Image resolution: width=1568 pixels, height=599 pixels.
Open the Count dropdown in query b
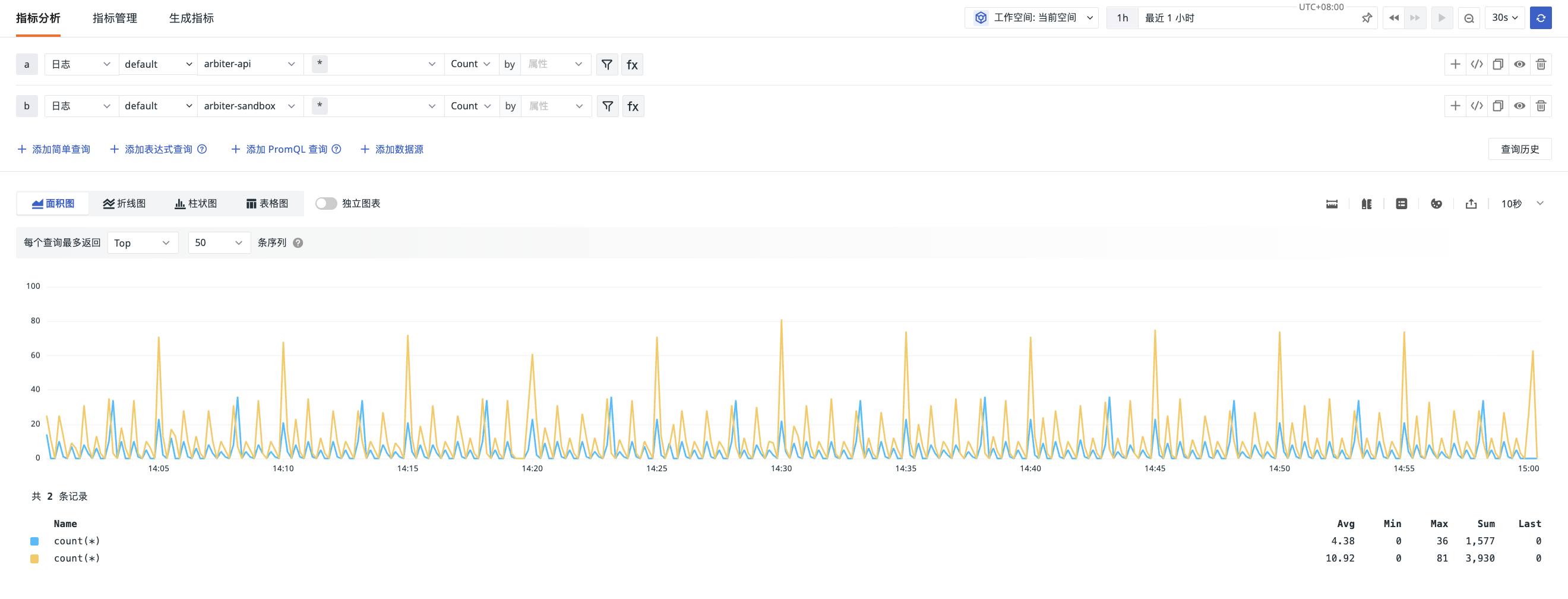pos(471,106)
